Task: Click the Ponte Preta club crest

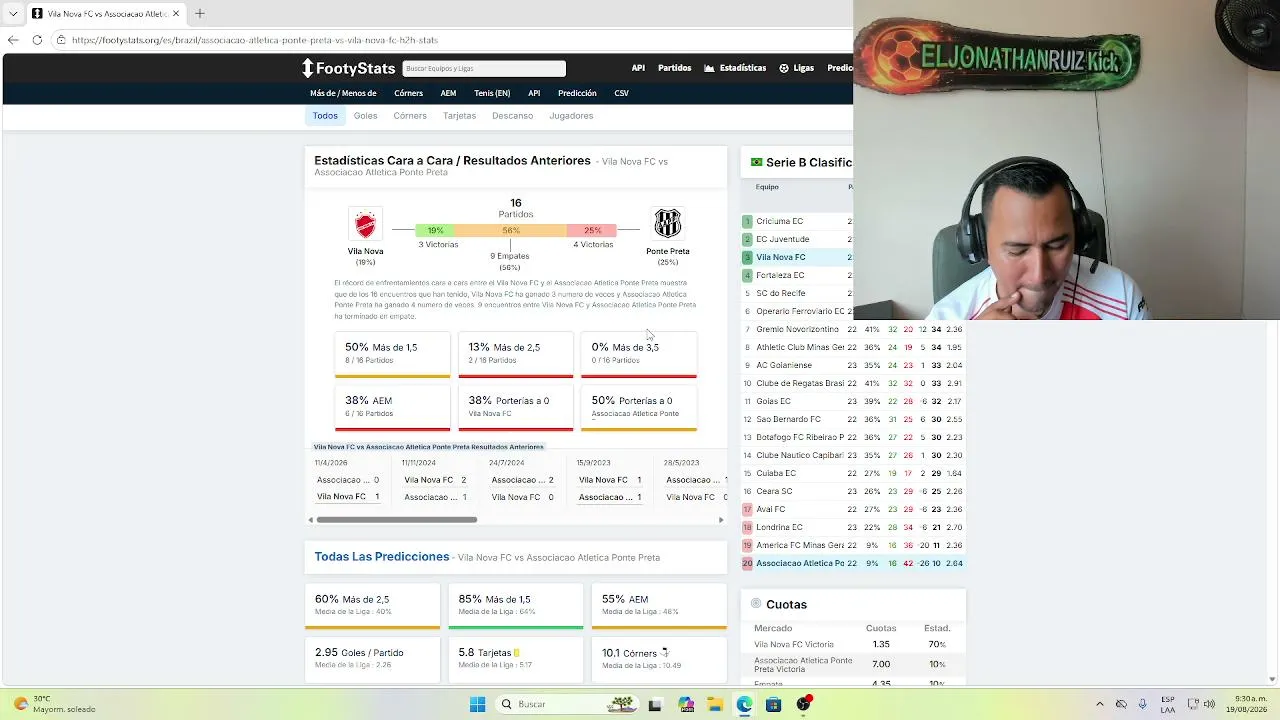Action: tap(667, 222)
